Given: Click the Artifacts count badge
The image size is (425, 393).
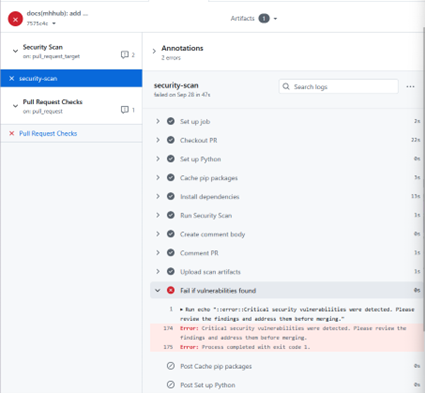Looking at the screenshot, I should pyautogui.click(x=264, y=18).
